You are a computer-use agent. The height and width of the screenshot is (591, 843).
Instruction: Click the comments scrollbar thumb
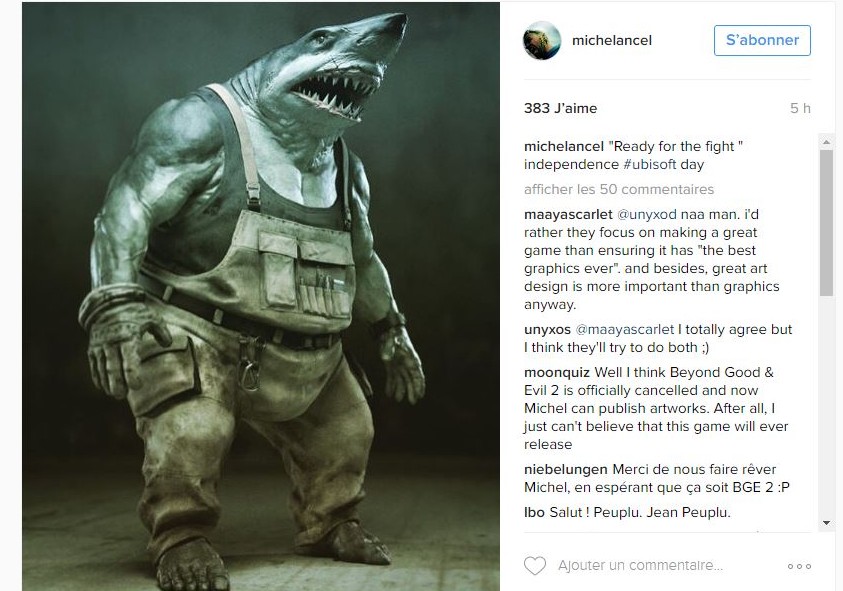(826, 223)
